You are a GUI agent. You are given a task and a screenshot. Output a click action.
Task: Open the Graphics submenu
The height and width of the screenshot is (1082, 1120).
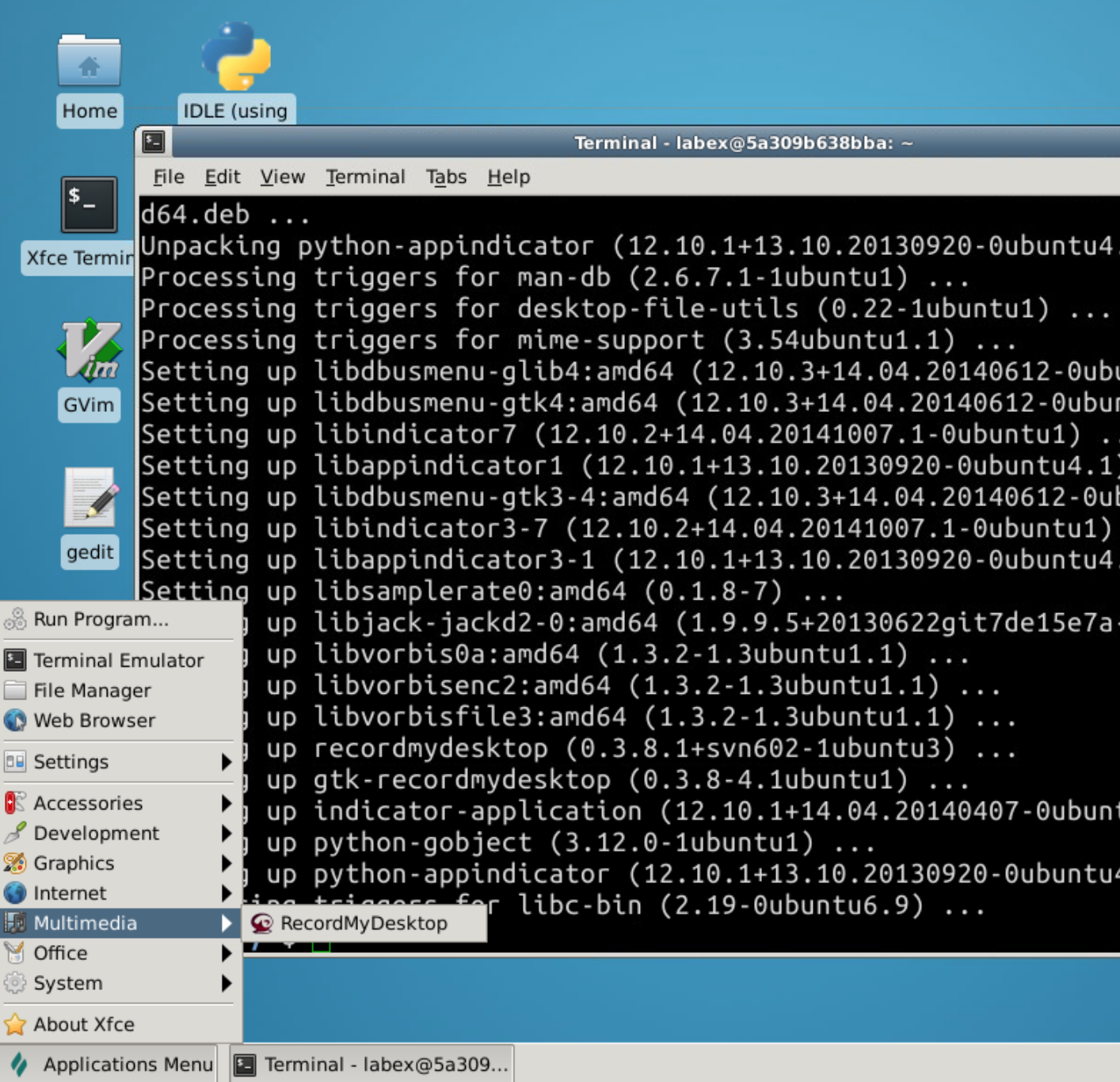click(x=74, y=863)
